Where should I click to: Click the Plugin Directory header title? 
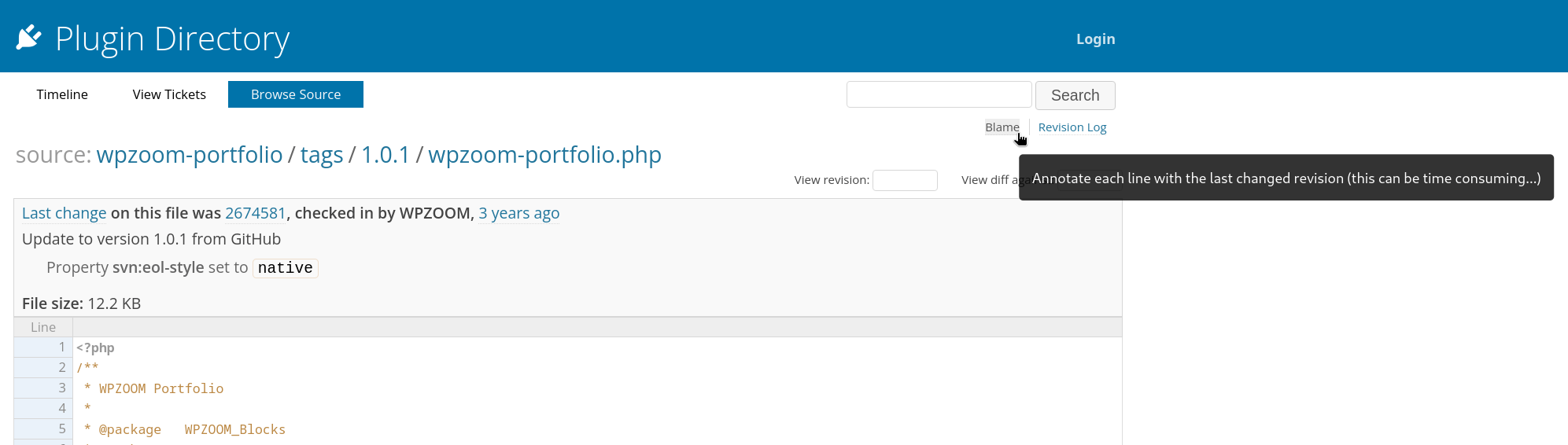point(172,39)
